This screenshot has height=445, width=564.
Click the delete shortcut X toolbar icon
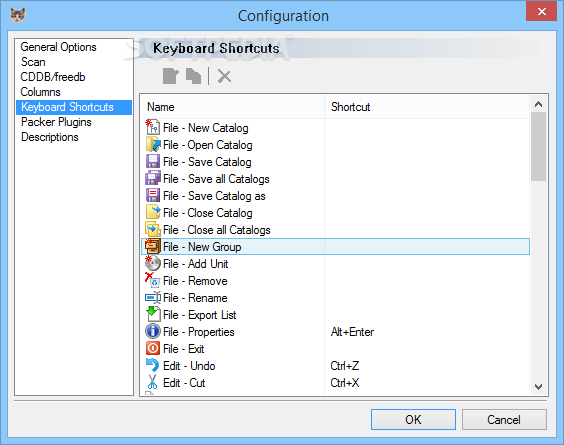(224, 76)
